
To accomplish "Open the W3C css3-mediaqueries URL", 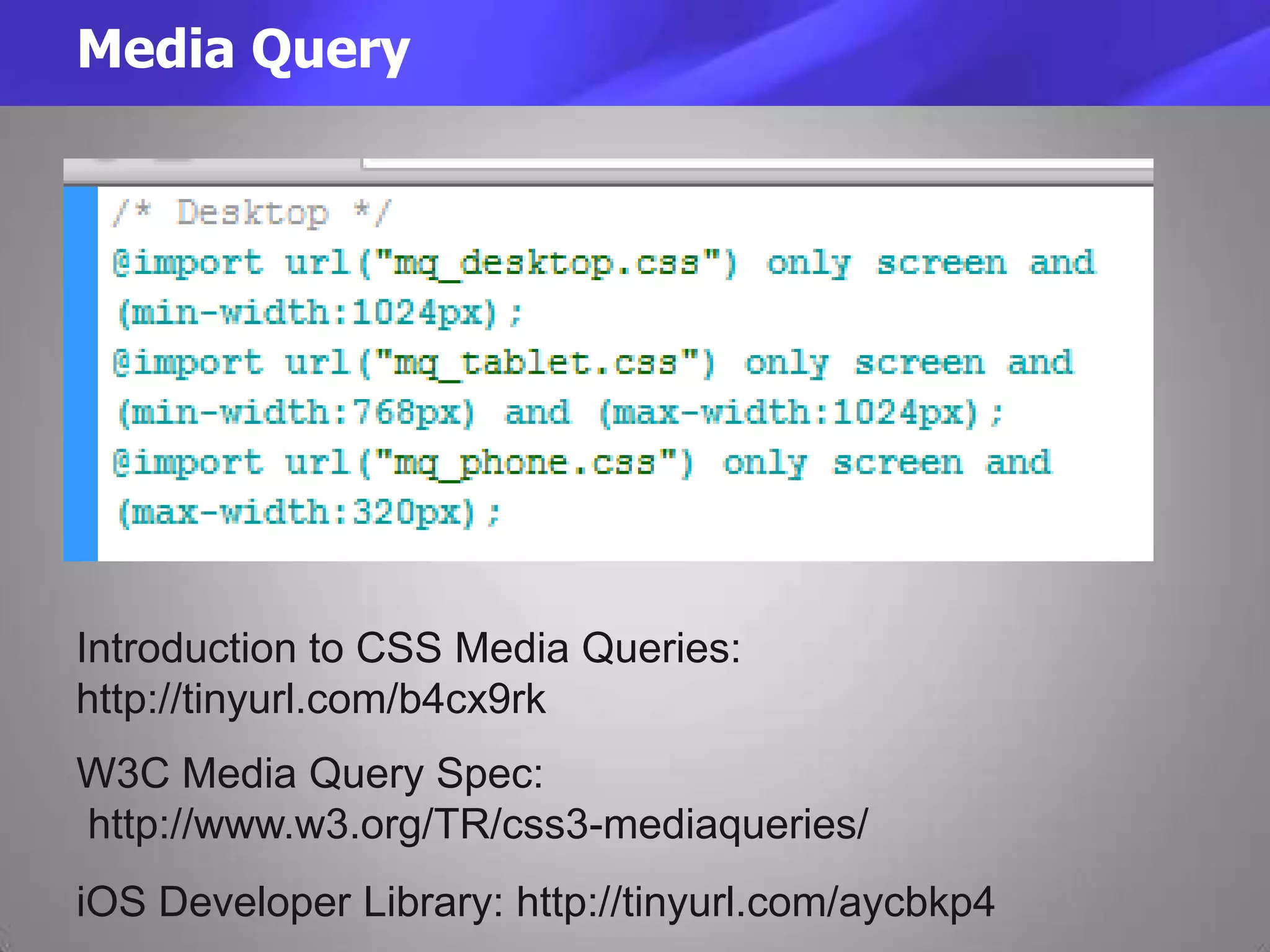I will (x=478, y=824).
